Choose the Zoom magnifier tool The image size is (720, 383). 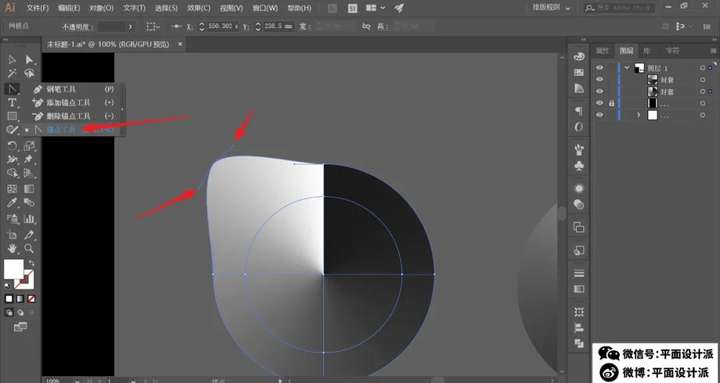click(29, 248)
